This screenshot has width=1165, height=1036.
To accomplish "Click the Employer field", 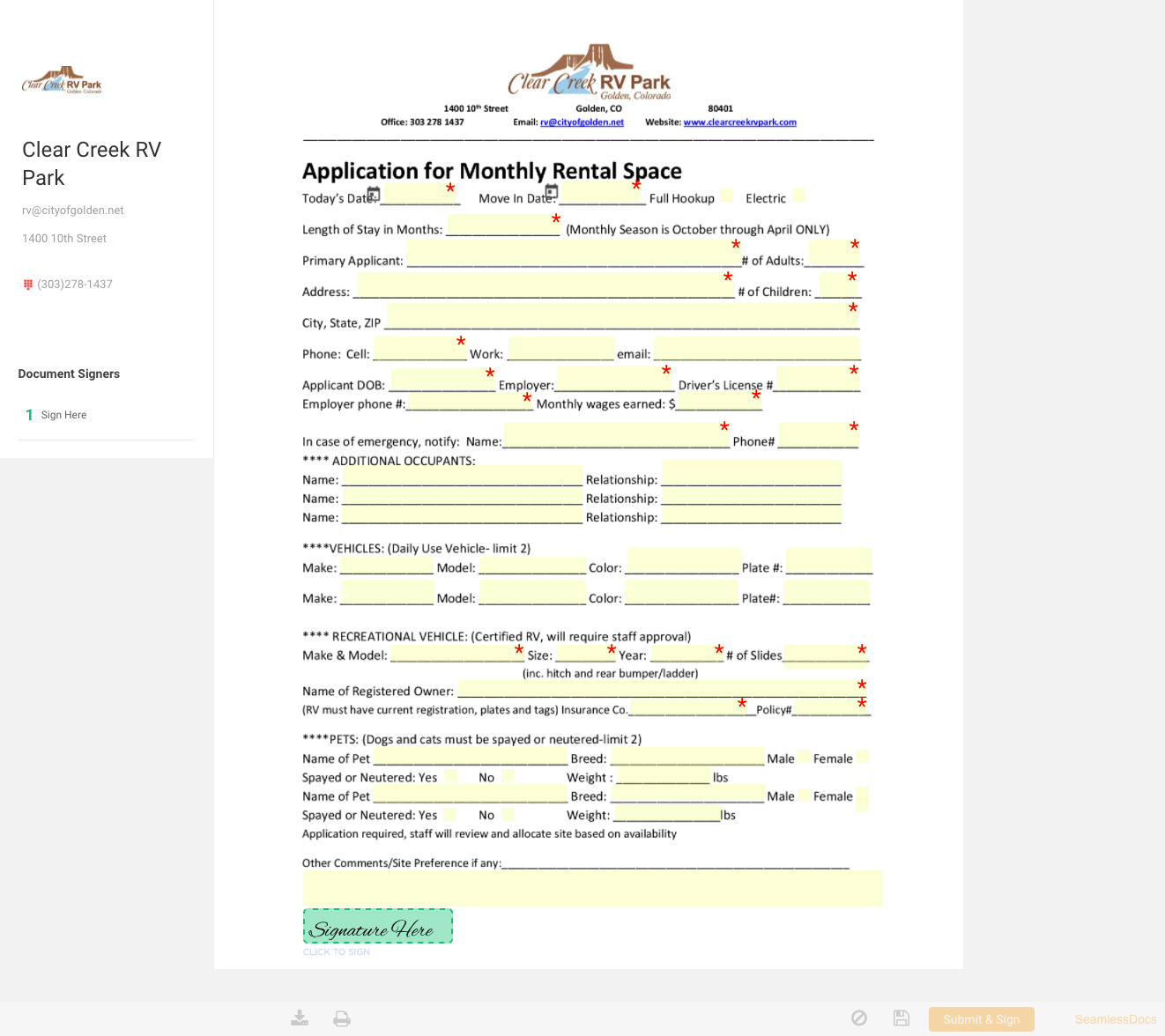I will [x=612, y=378].
